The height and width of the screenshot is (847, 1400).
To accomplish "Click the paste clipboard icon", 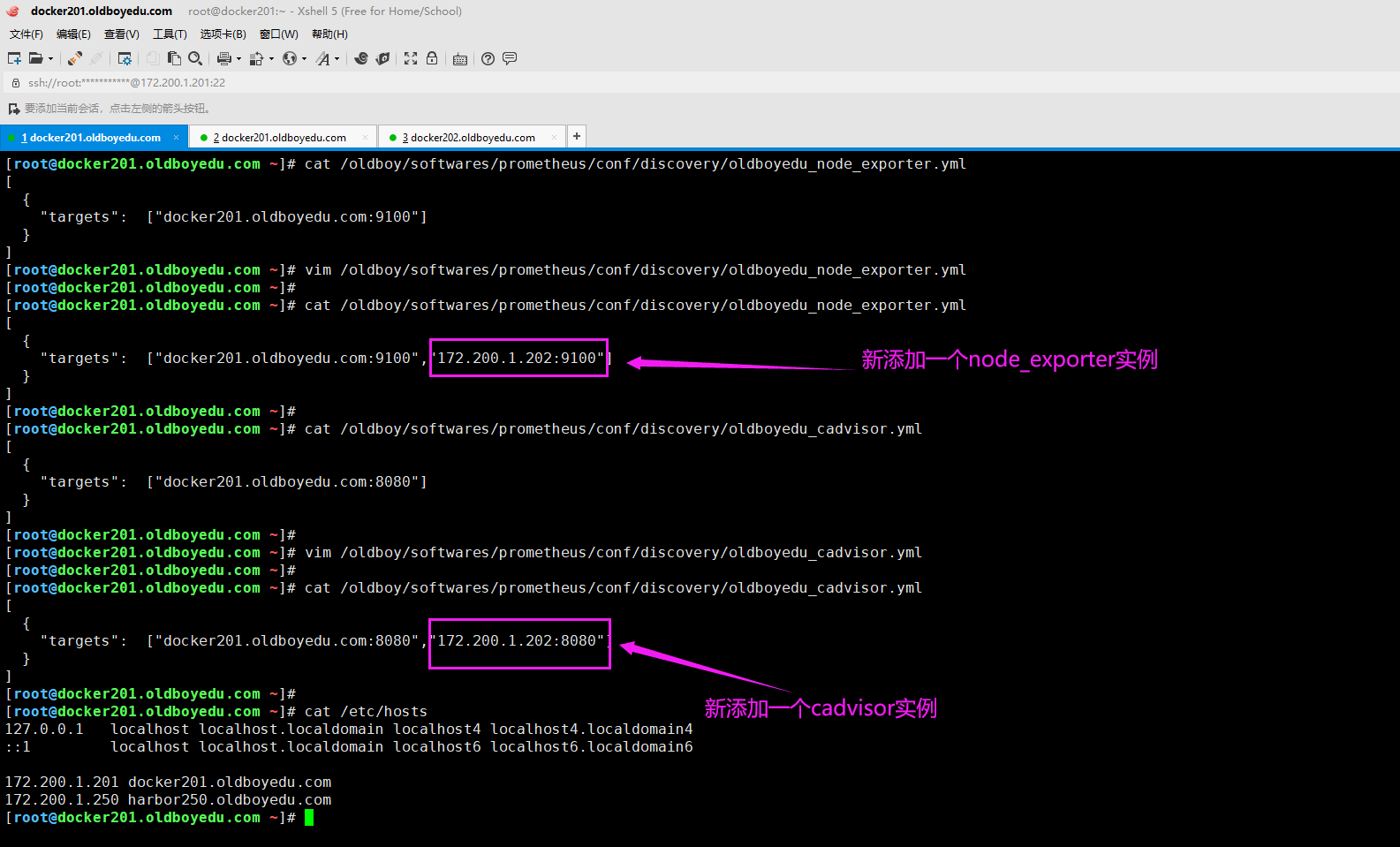I will (x=174, y=58).
